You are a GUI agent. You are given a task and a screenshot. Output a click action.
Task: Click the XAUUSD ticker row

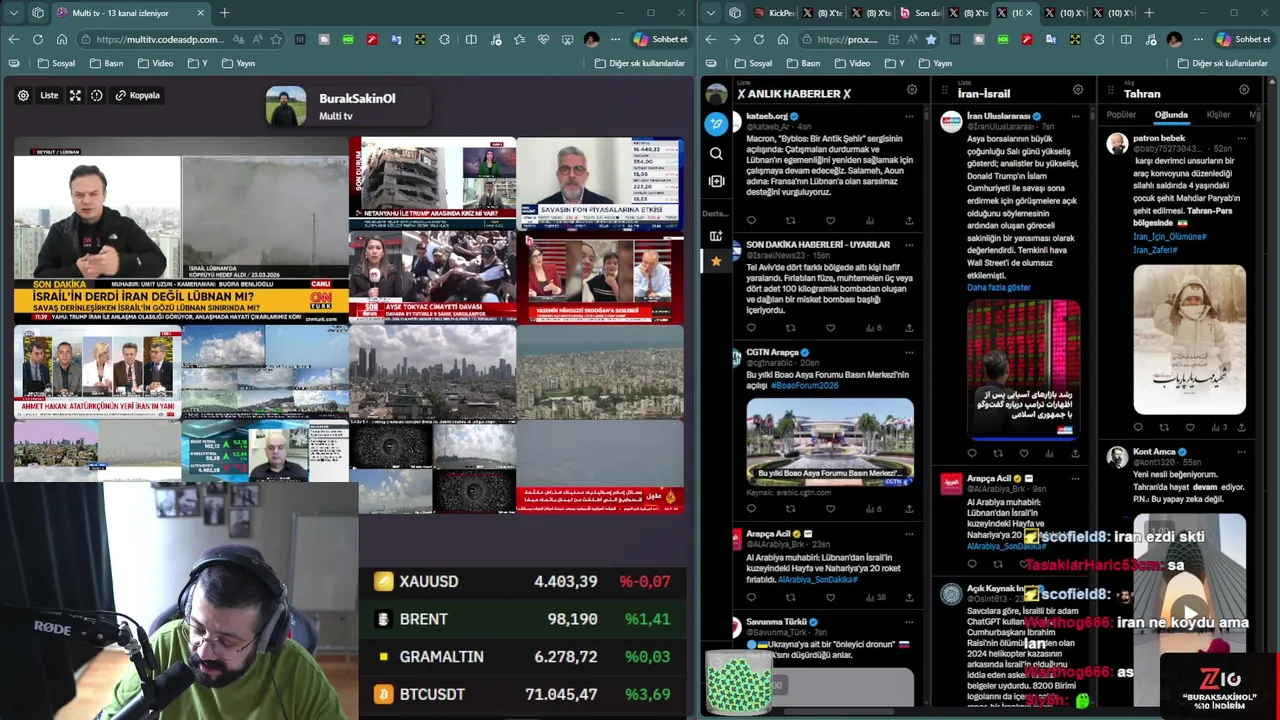(x=523, y=581)
